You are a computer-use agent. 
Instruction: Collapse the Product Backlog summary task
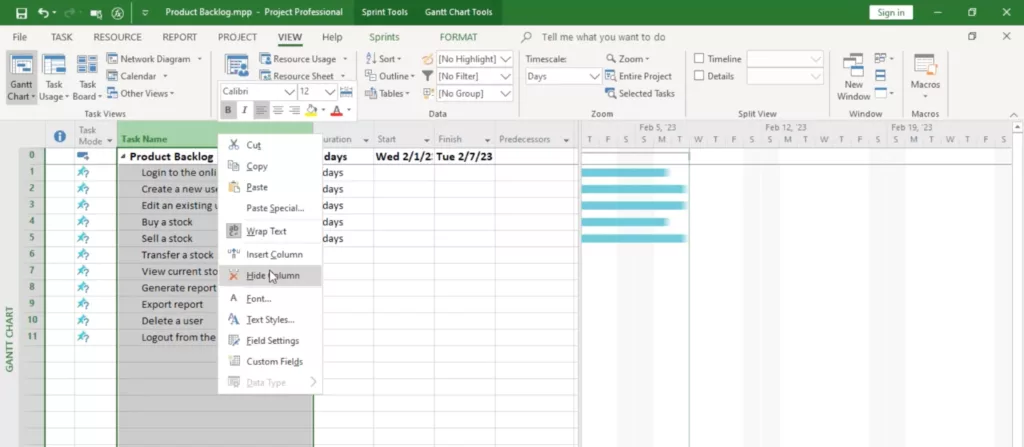point(123,157)
